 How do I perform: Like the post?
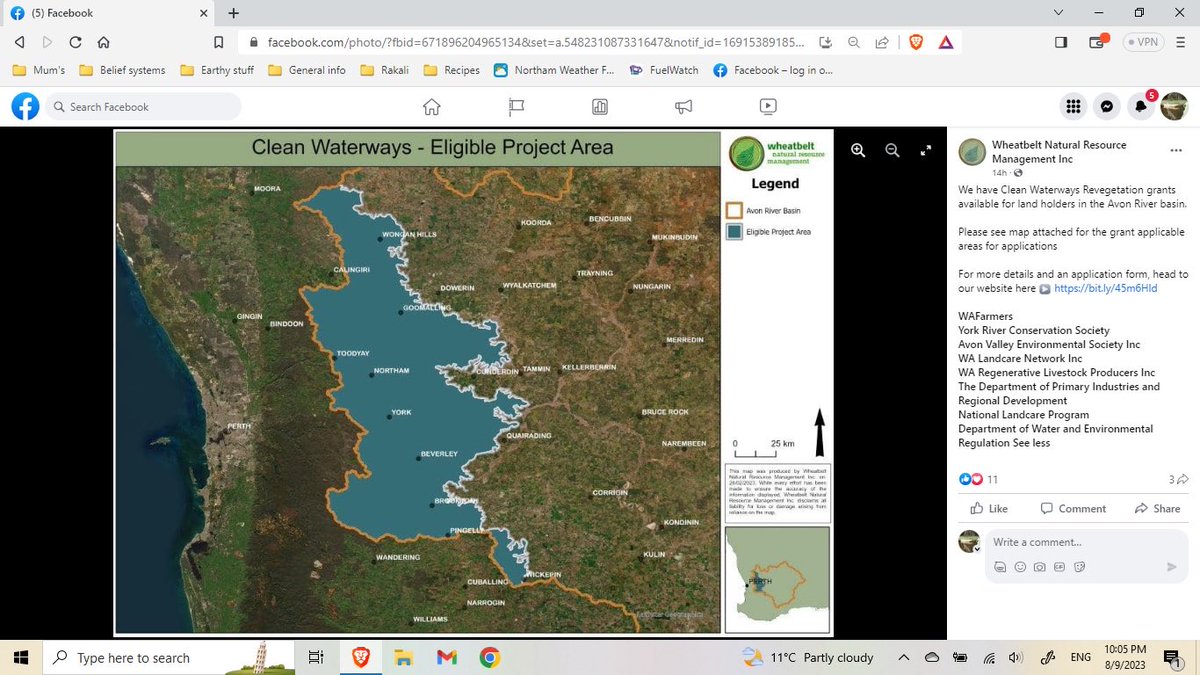[989, 508]
